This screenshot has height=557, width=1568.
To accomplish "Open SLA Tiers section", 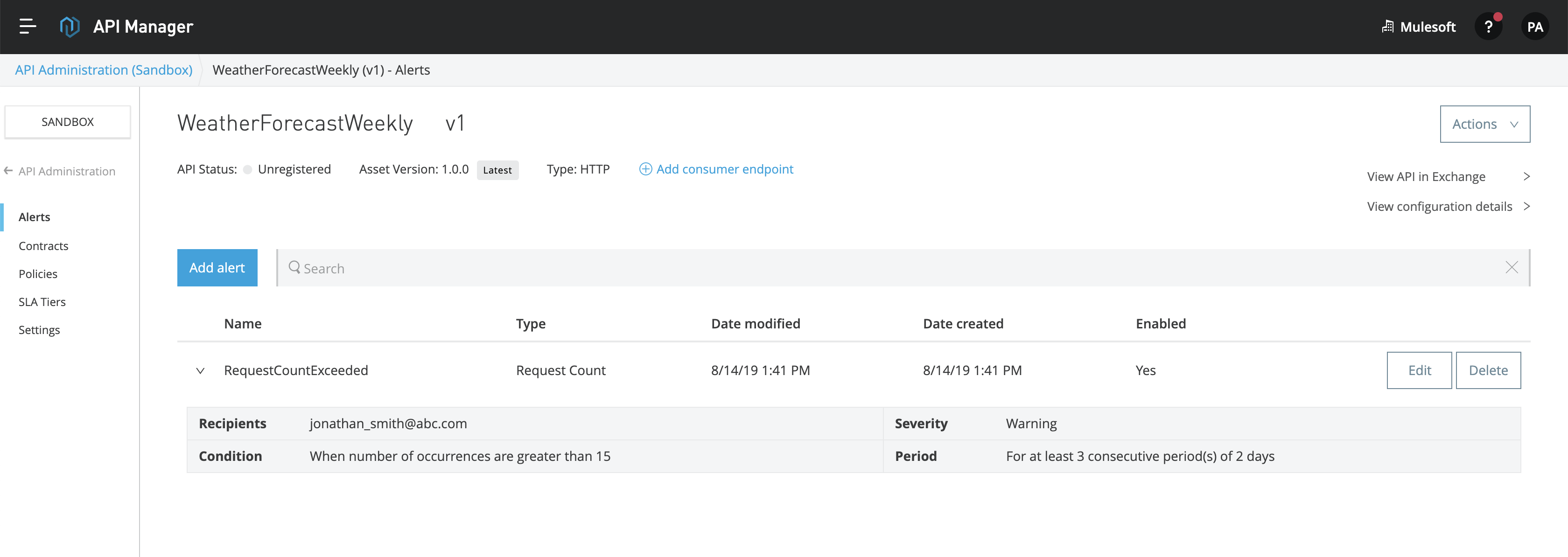I will click(x=42, y=302).
